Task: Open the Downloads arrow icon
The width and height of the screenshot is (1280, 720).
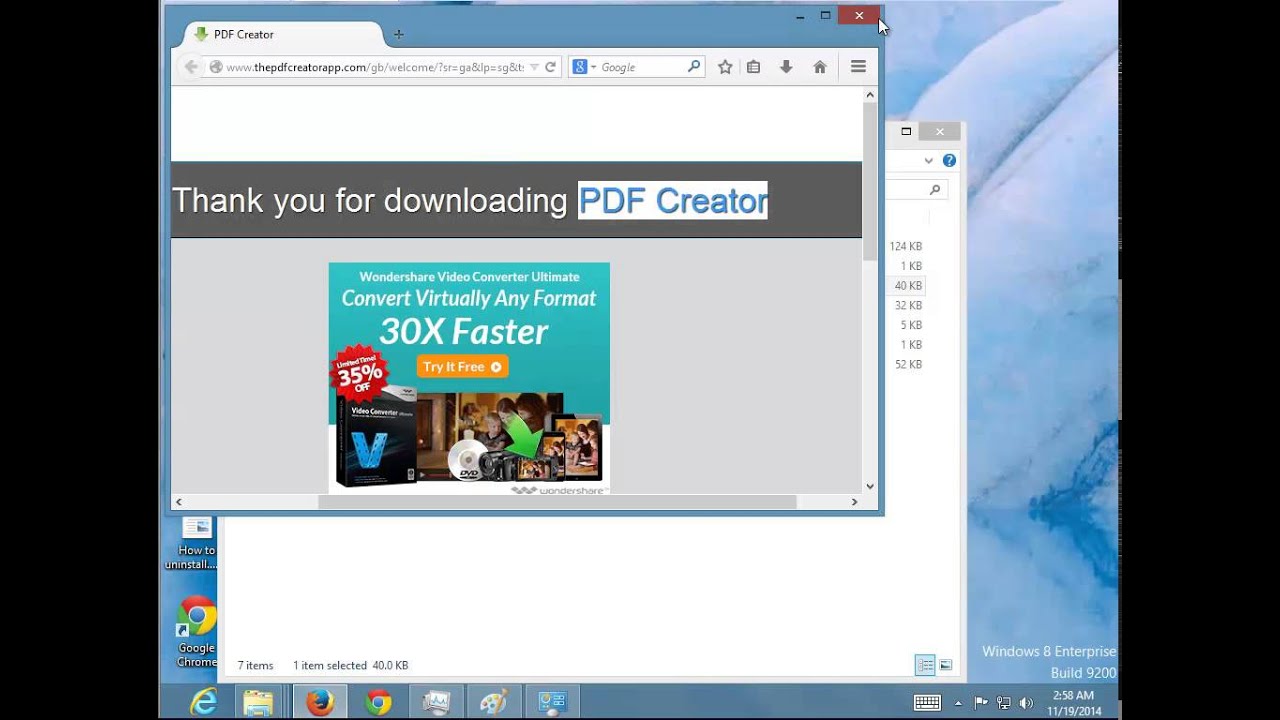Action: 786,67
